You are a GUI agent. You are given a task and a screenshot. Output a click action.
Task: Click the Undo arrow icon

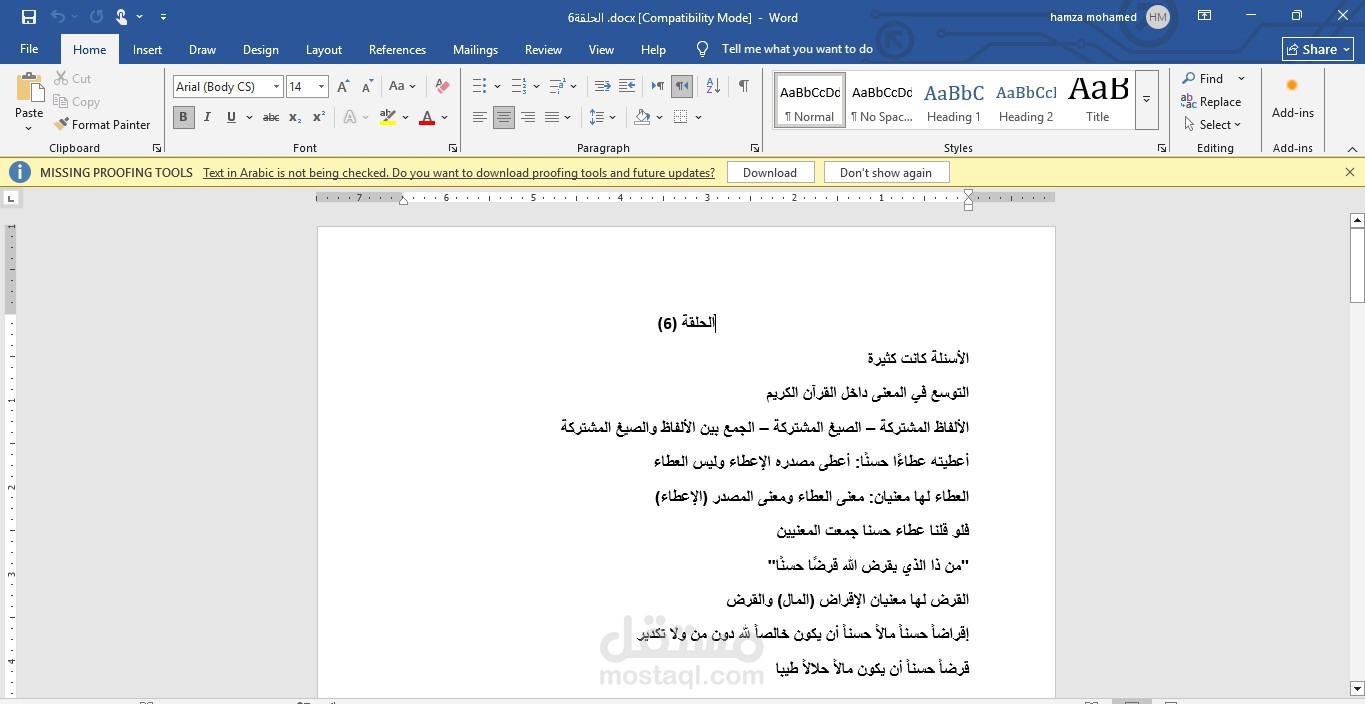(58, 17)
